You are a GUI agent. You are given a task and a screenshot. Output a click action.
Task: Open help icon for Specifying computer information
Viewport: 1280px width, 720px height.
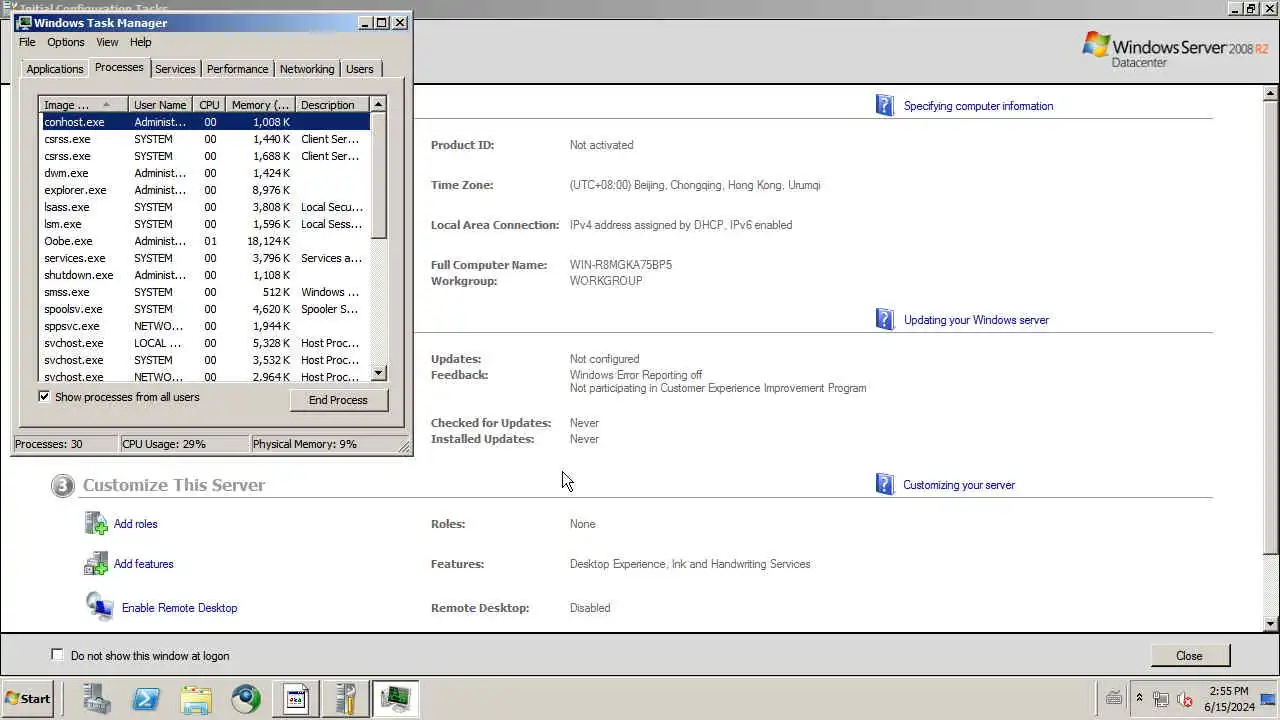tap(885, 105)
